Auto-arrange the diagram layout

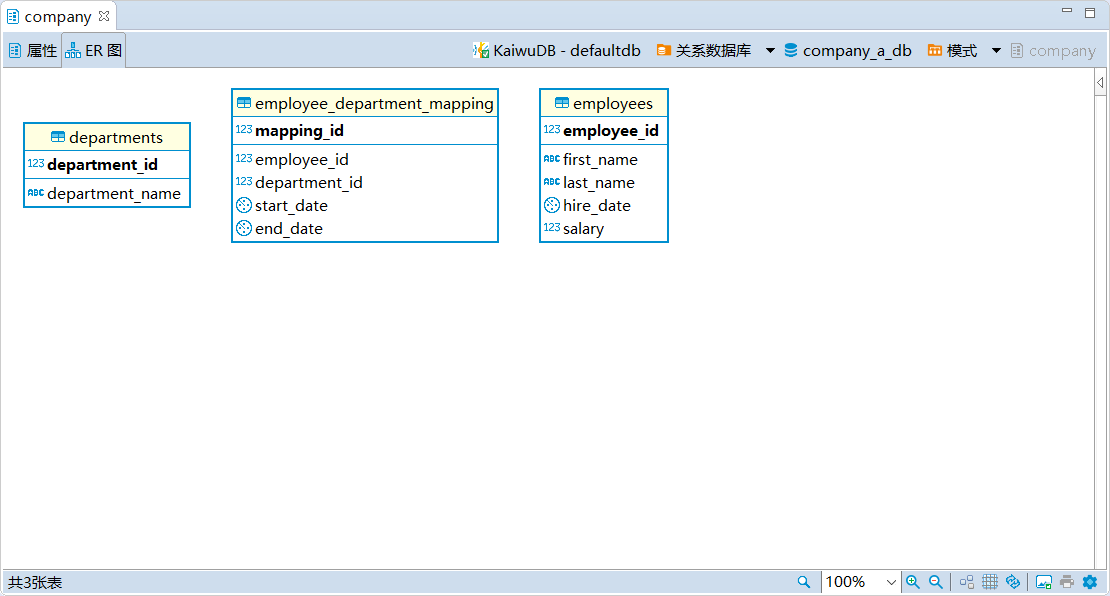pos(967,582)
